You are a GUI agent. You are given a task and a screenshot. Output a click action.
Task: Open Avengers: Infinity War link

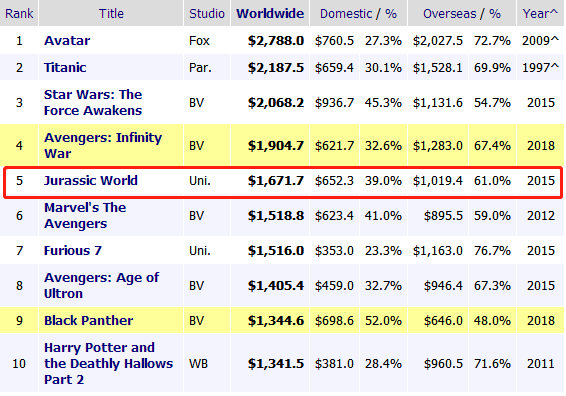103,145
